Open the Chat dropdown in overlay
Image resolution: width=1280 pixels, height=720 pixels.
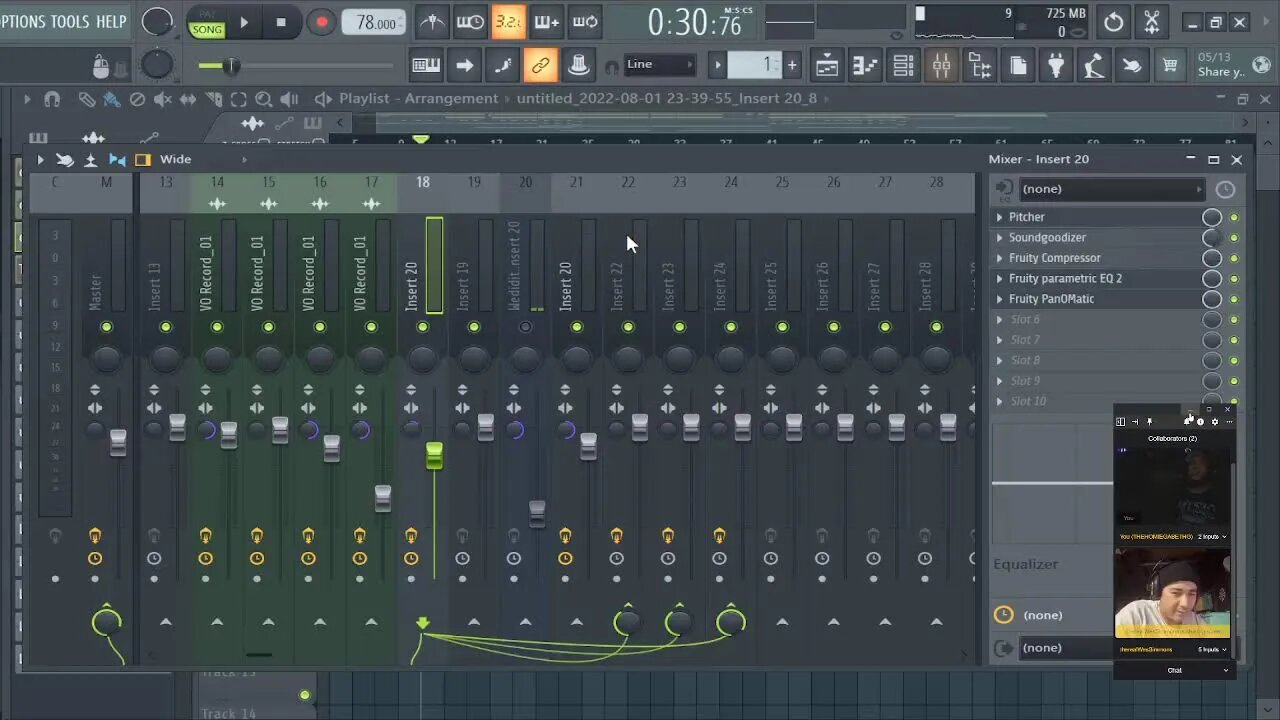[x=1175, y=670]
